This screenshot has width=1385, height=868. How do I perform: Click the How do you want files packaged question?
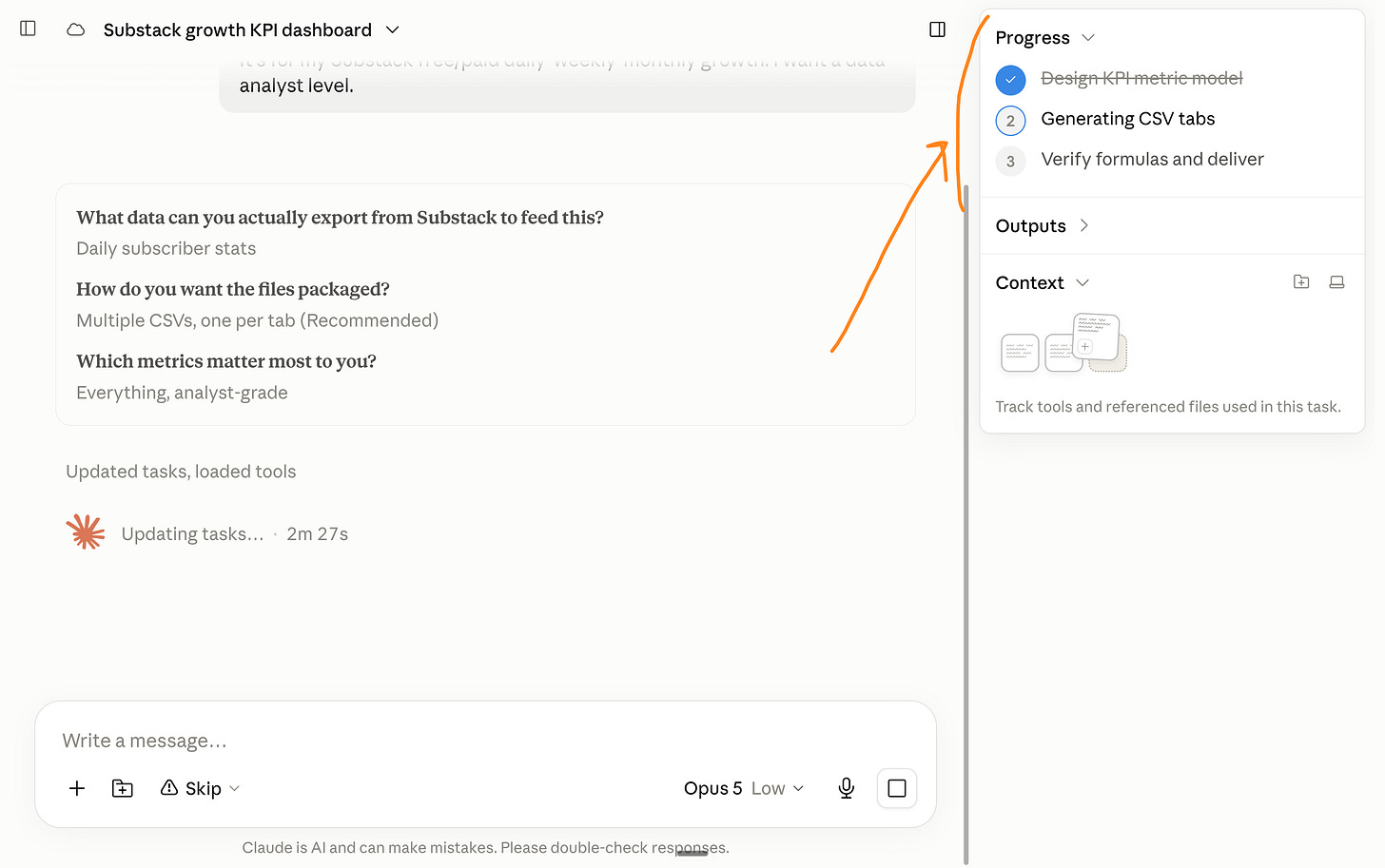[x=233, y=289]
